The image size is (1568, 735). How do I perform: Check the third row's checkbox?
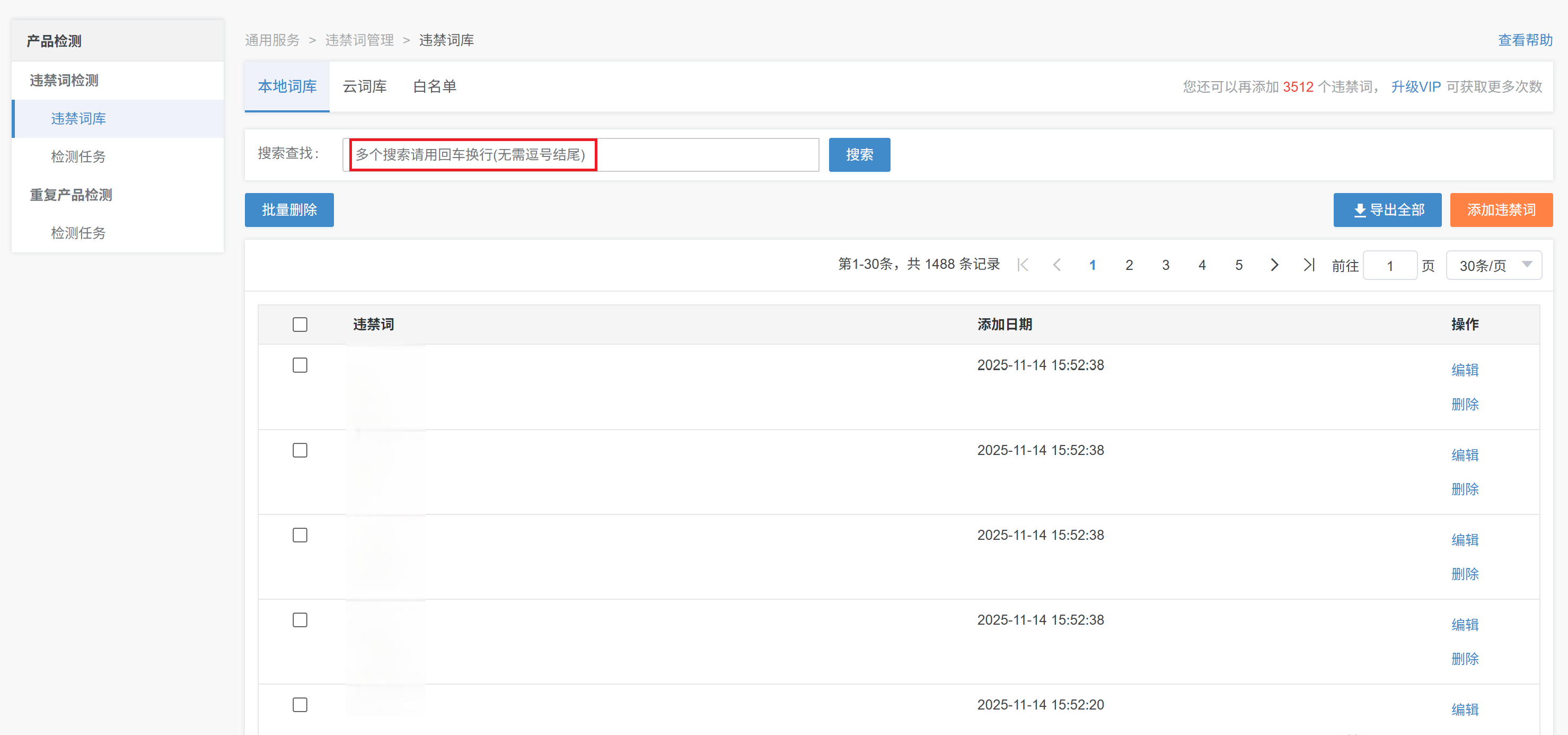pos(299,535)
